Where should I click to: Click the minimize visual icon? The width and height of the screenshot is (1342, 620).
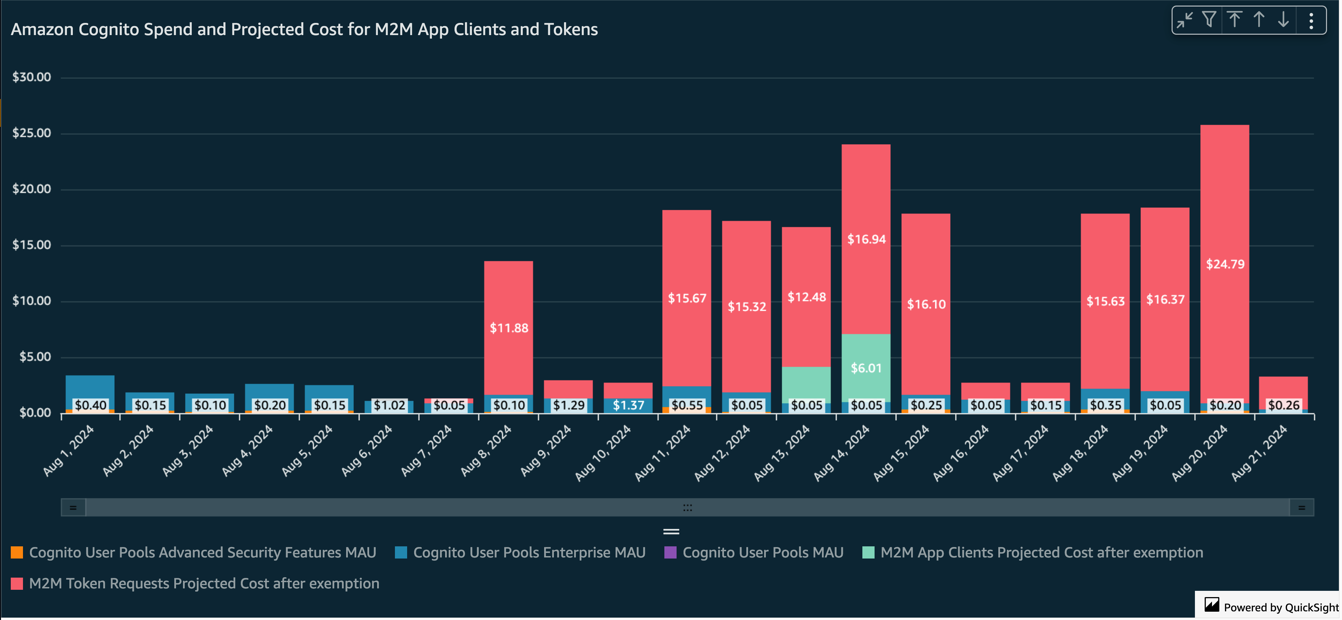click(x=1185, y=19)
